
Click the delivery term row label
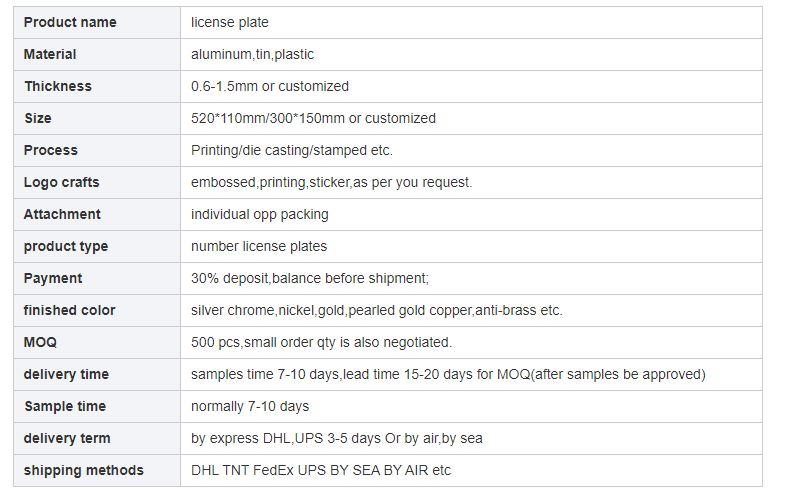67,438
